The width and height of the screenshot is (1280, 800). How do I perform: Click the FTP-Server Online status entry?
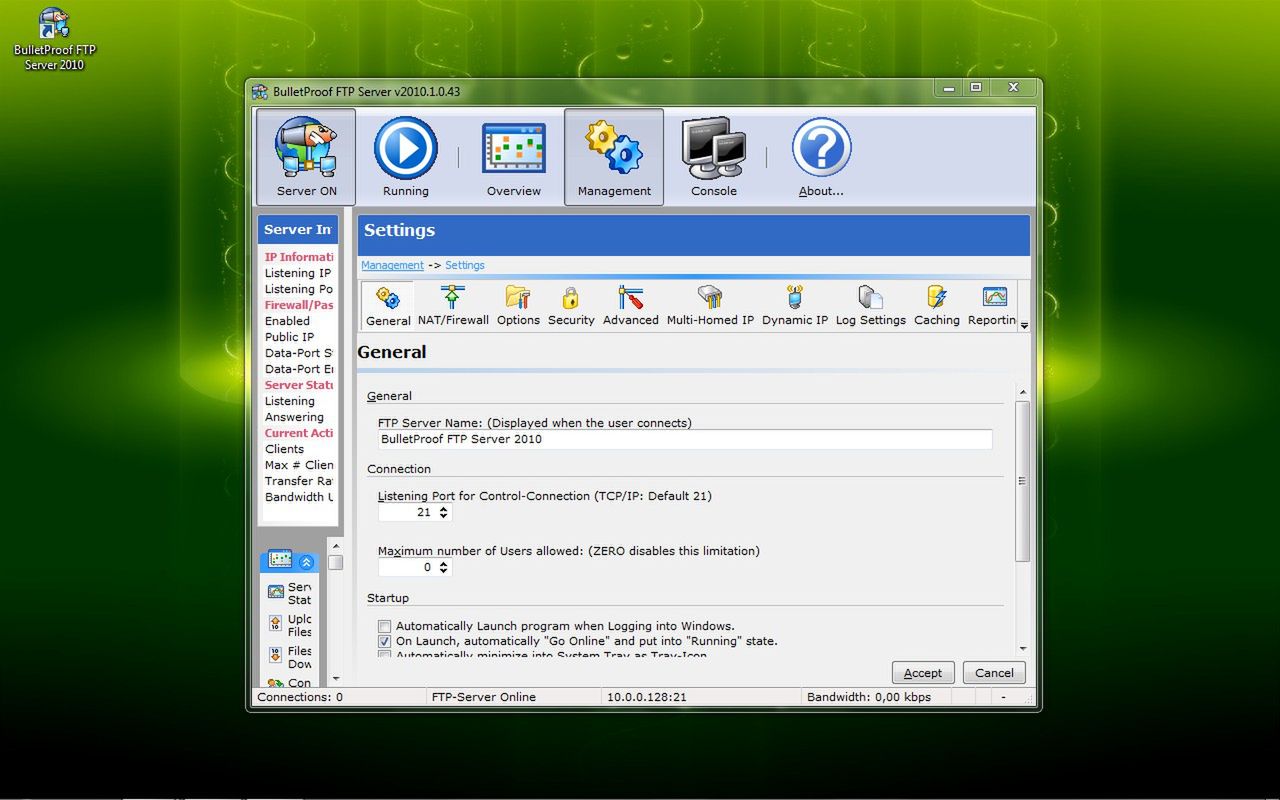click(484, 697)
